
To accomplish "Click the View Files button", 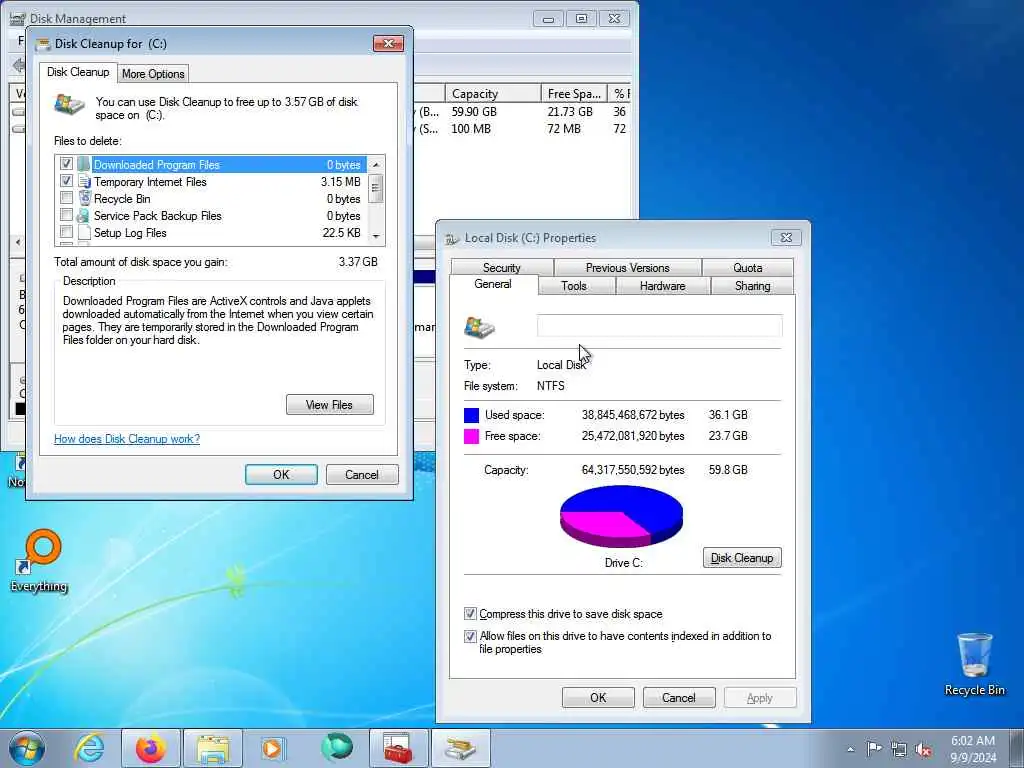I will pos(330,405).
